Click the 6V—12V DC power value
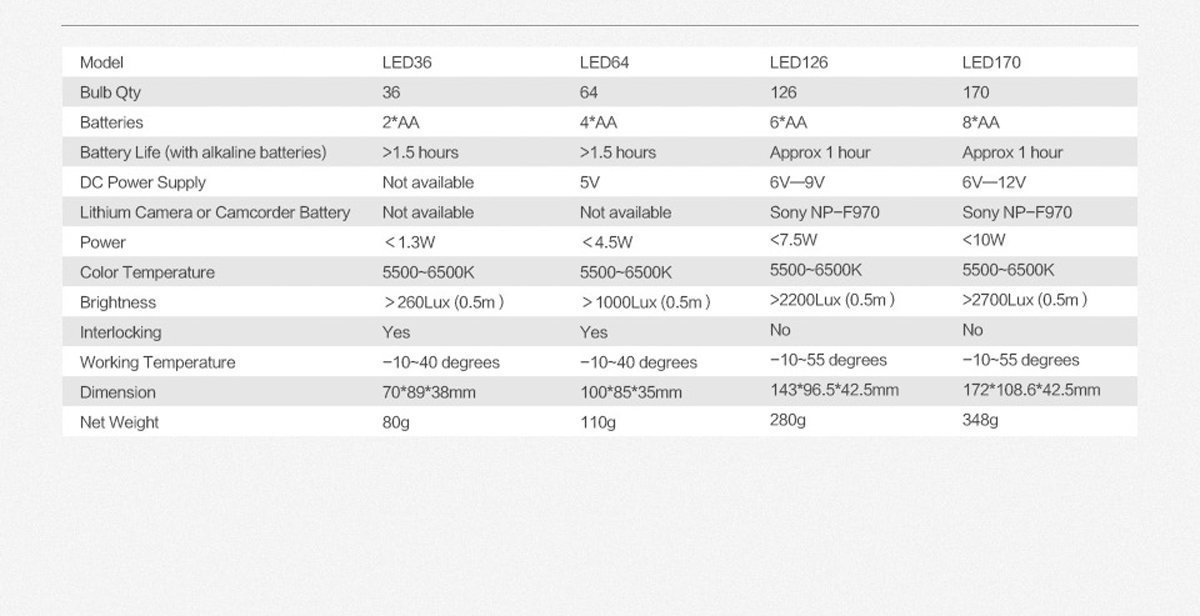This screenshot has width=1200, height=616. pyautogui.click(x=994, y=182)
